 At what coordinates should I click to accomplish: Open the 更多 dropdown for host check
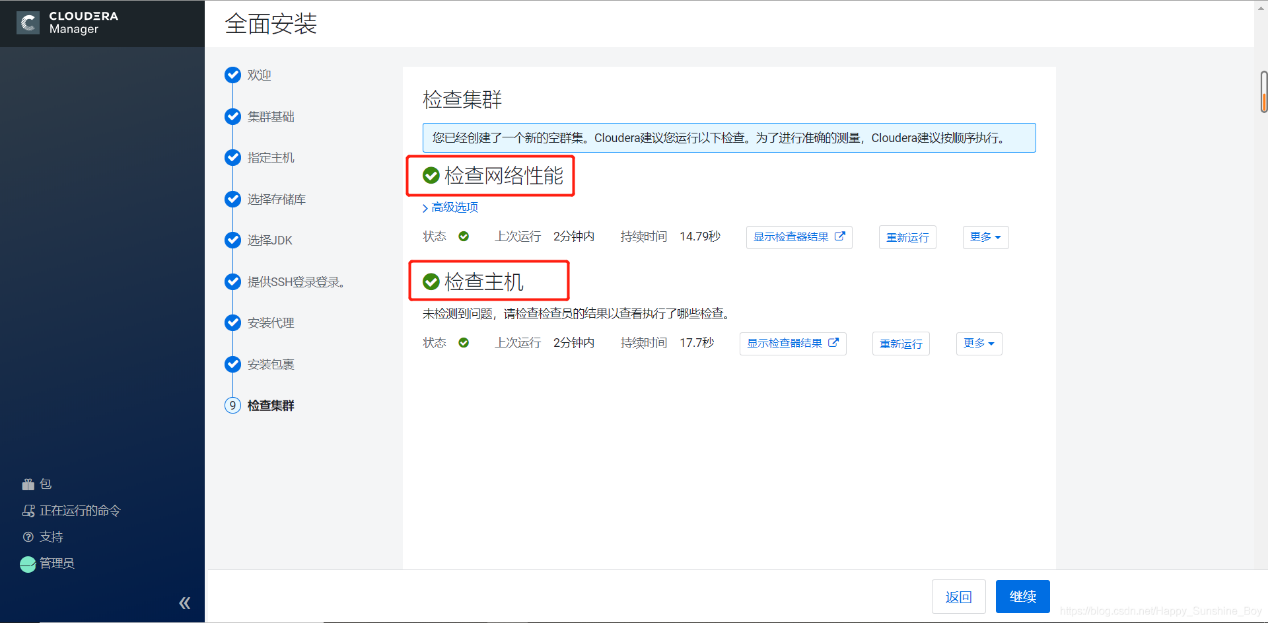[x=978, y=343]
